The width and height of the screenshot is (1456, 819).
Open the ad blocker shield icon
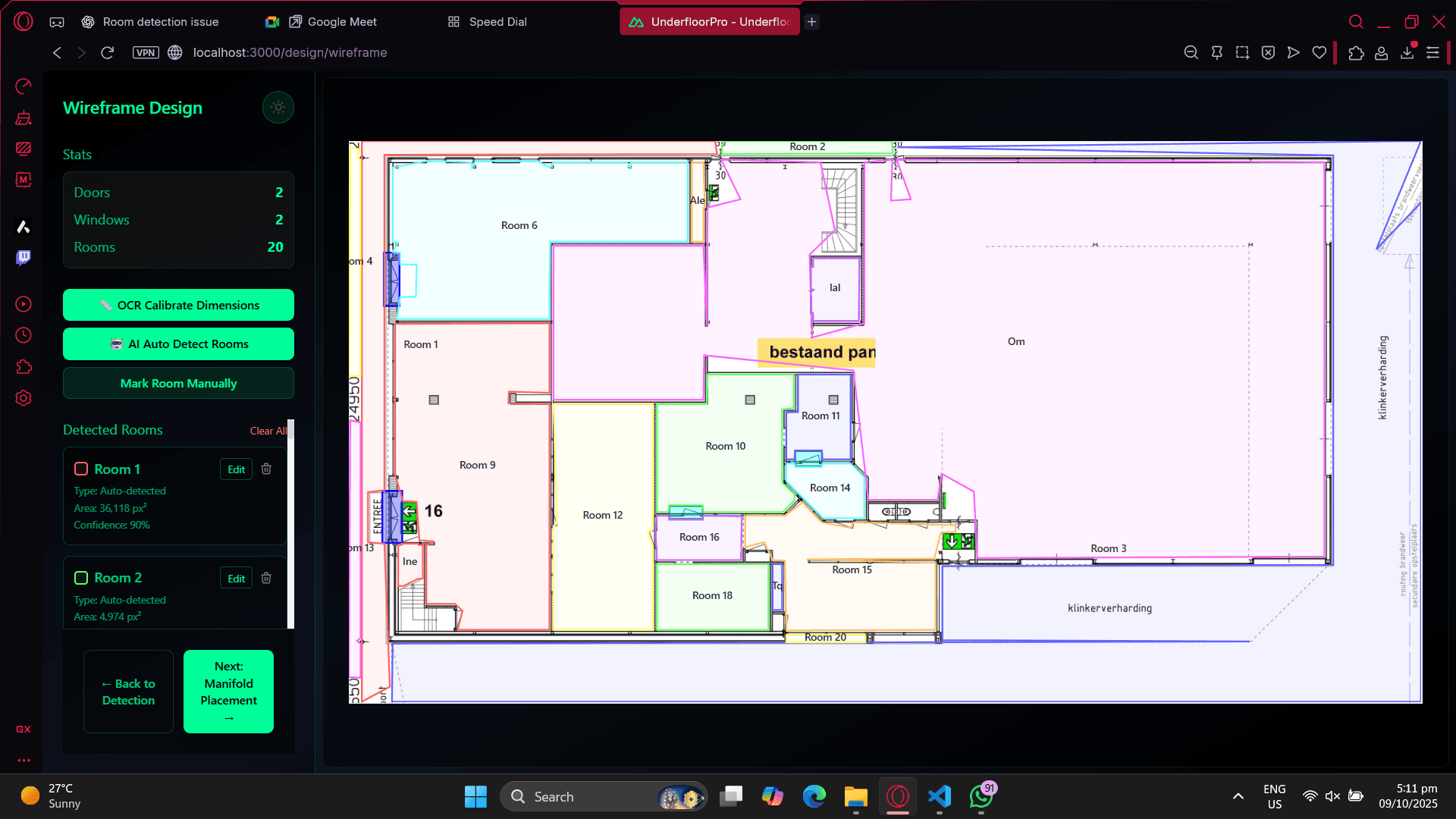click(x=1268, y=52)
